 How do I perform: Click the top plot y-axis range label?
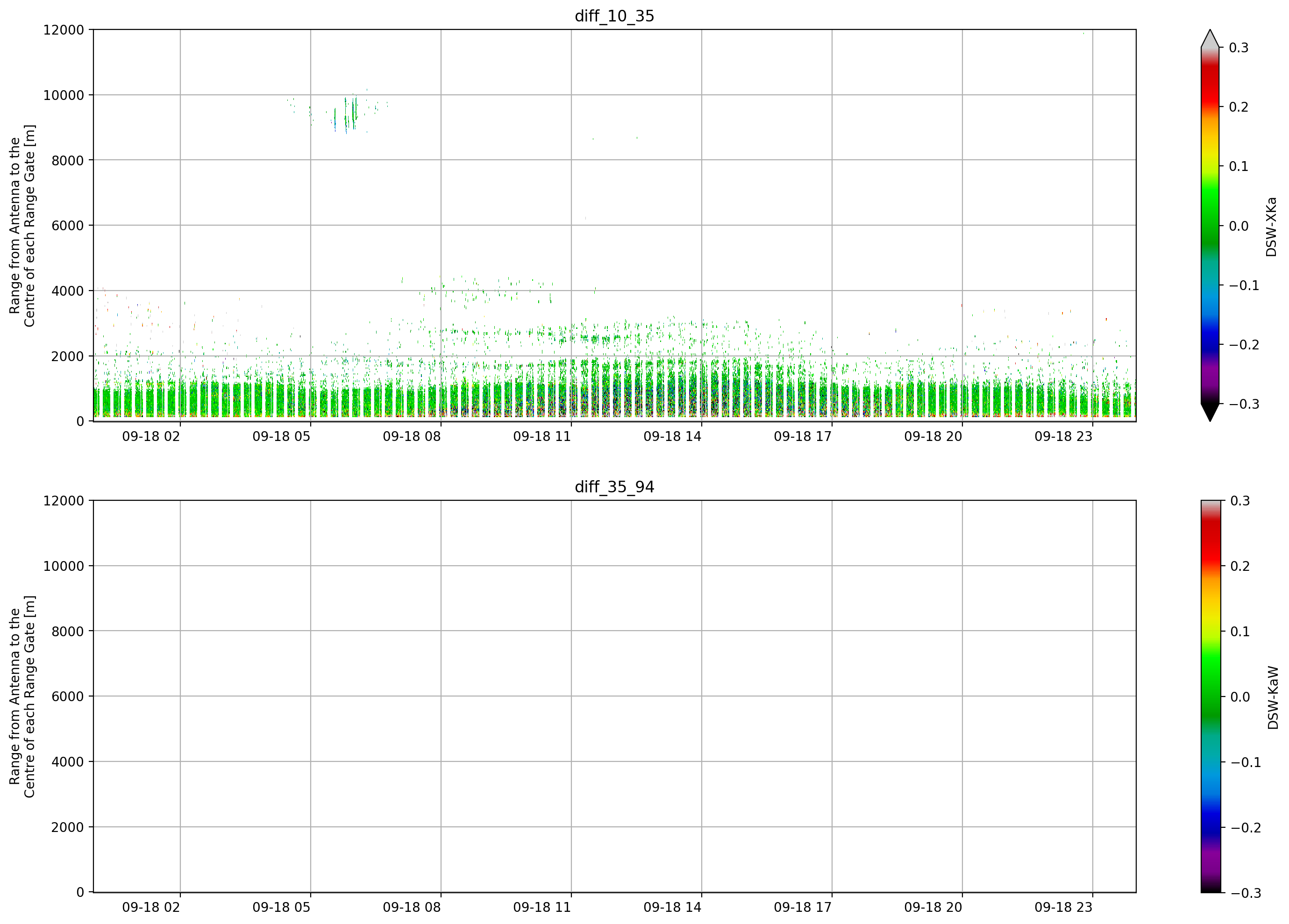(22, 226)
